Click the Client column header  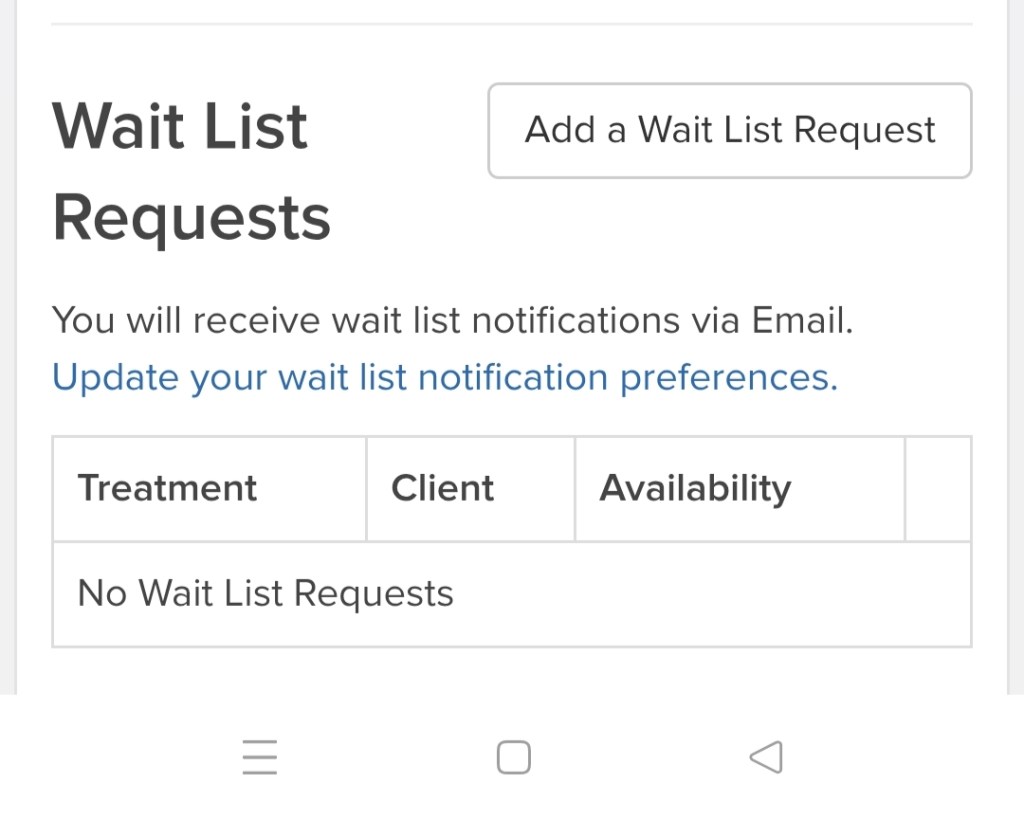tap(442, 489)
